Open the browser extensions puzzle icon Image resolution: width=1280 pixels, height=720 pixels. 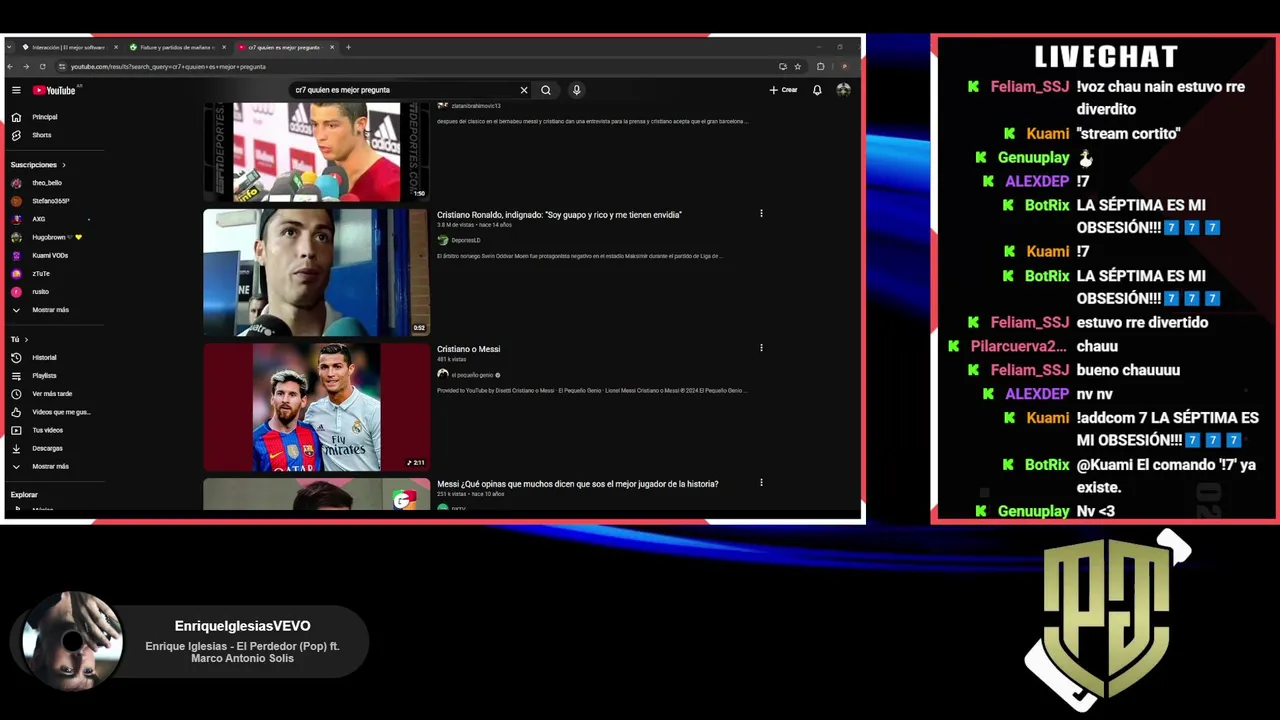(x=820, y=67)
